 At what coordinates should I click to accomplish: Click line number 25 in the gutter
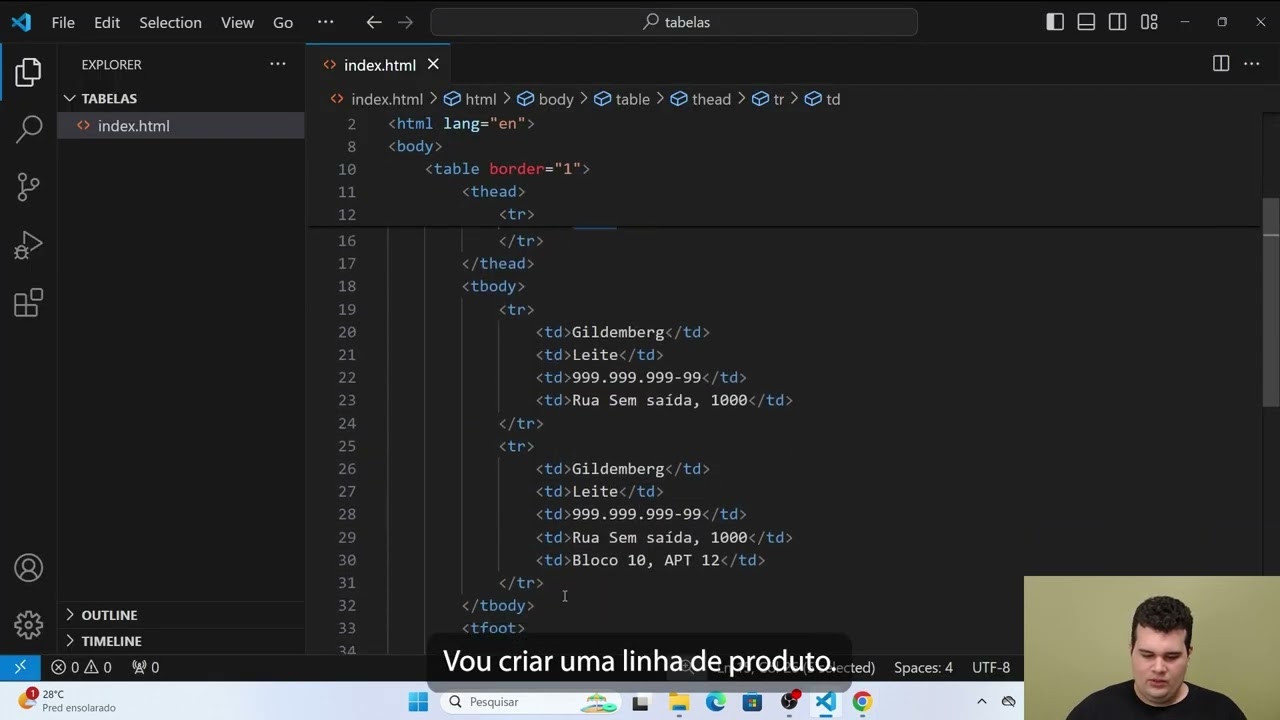(346, 446)
